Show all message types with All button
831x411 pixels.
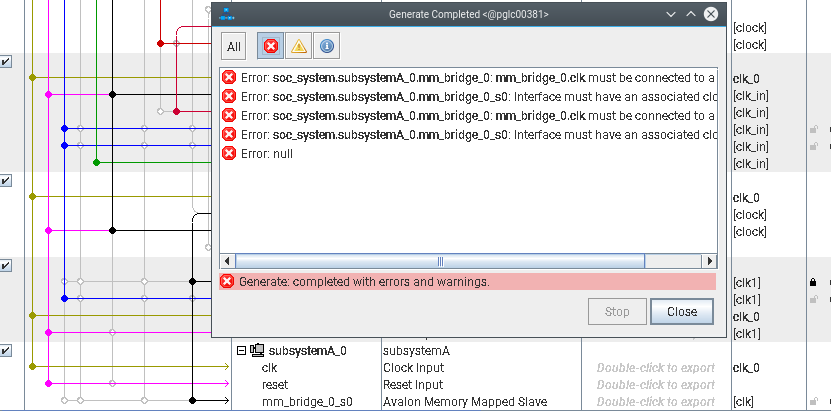234,47
